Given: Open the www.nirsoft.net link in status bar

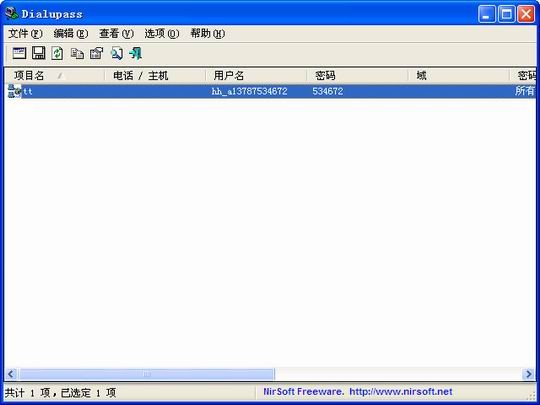Looking at the screenshot, I should click(401, 392).
